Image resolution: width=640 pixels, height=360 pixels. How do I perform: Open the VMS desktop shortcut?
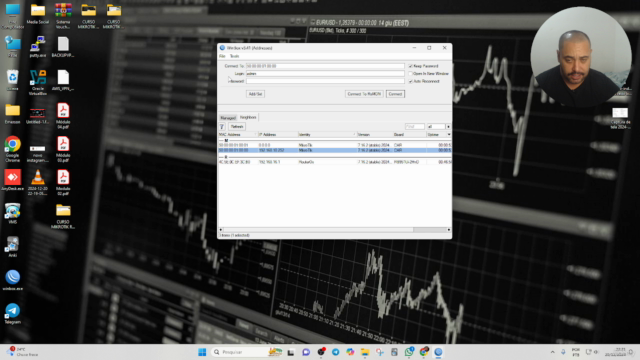coord(13,213)
